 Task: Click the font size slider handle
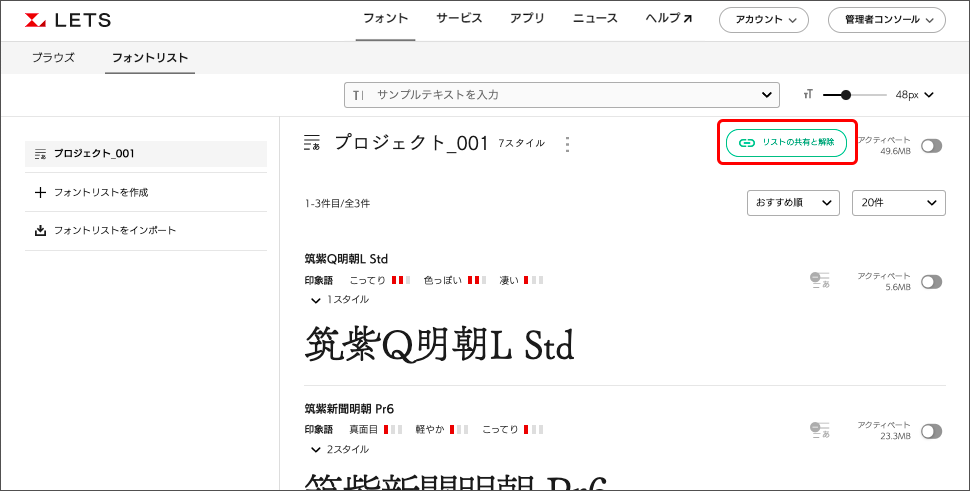pos(846,95)
